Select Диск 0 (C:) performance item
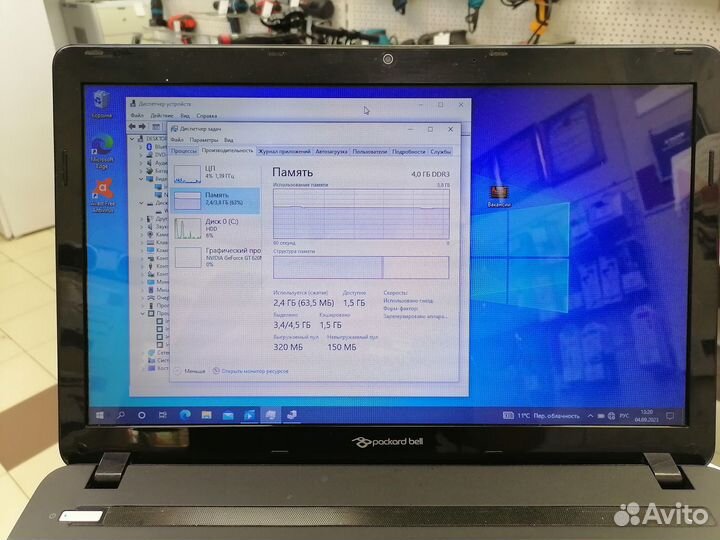The image size is (720, 540). pyautogui.click(x=215, y=228)
